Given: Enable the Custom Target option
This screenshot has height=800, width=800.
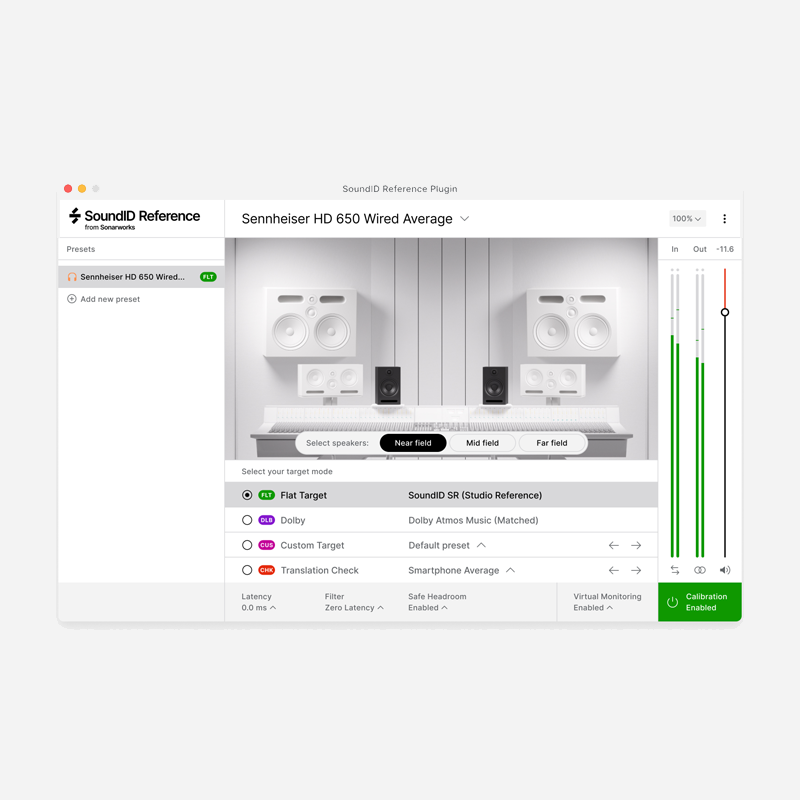Looking at the screenshot, I should point(246,545).
